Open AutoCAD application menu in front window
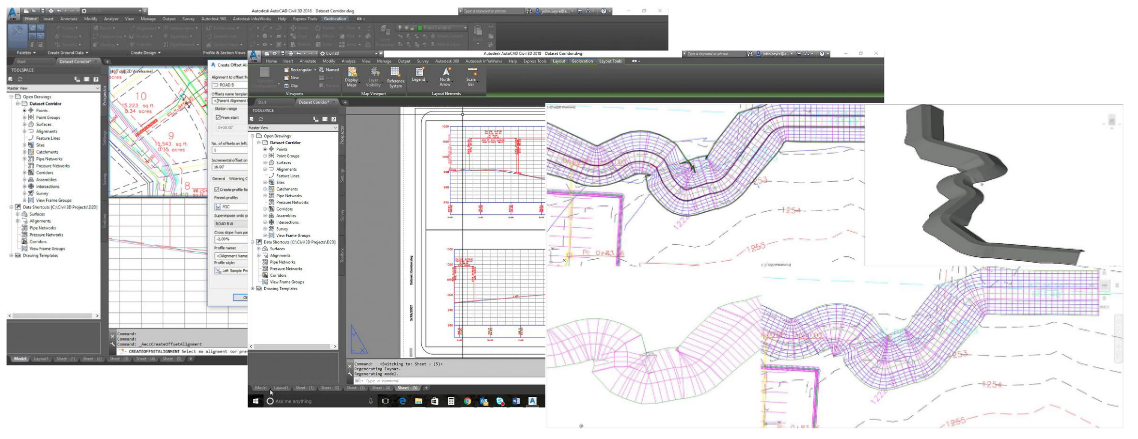 point(255,55)
